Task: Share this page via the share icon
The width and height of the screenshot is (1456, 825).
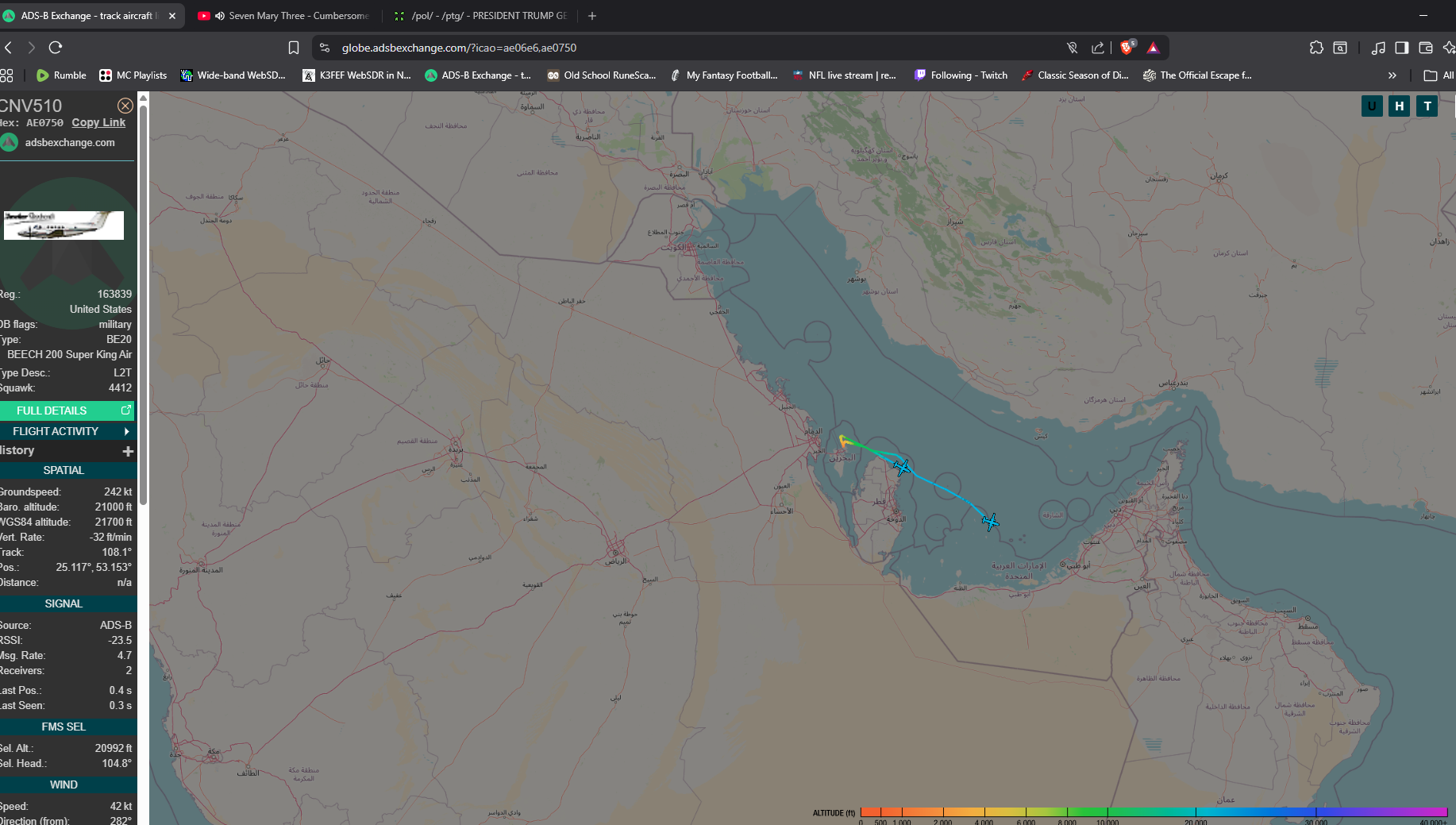Action: pyautogui.click(x=1098, y=48)
